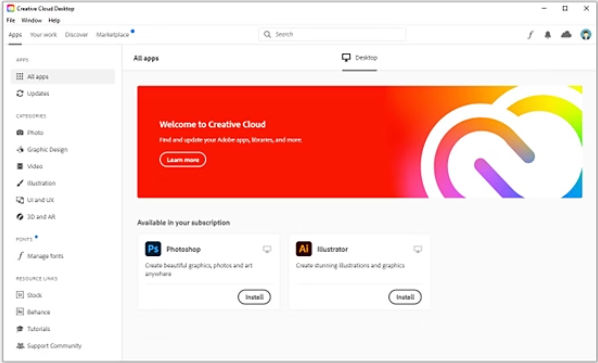Switch to the Discover tab
Viewport: 598px width, 363px height.
click(76, 35)
